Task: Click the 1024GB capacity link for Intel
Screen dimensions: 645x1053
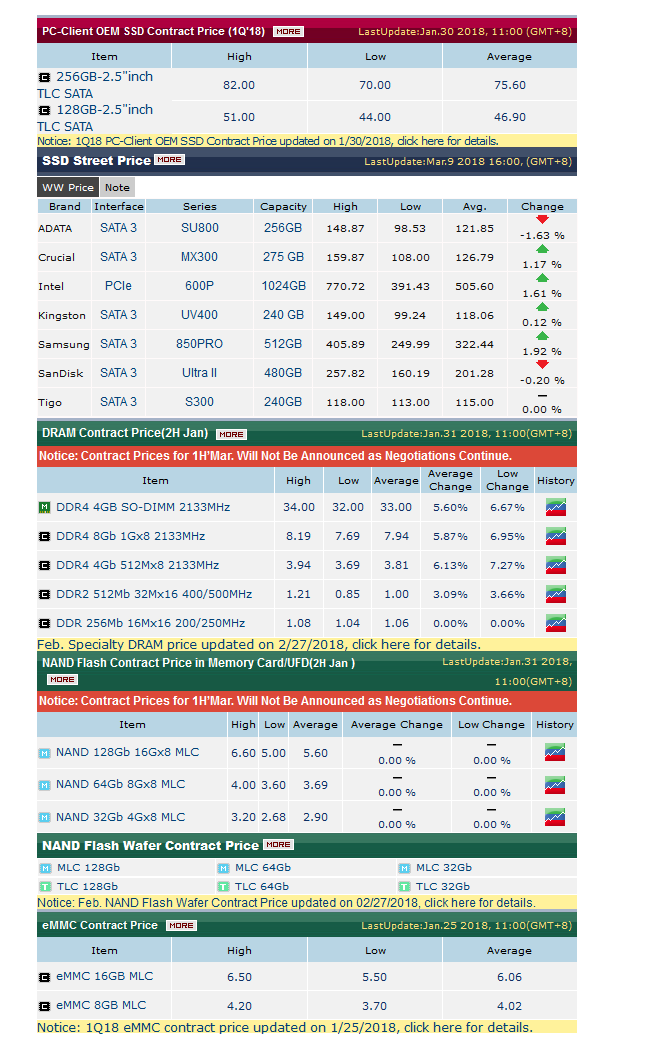Action: 284,285
